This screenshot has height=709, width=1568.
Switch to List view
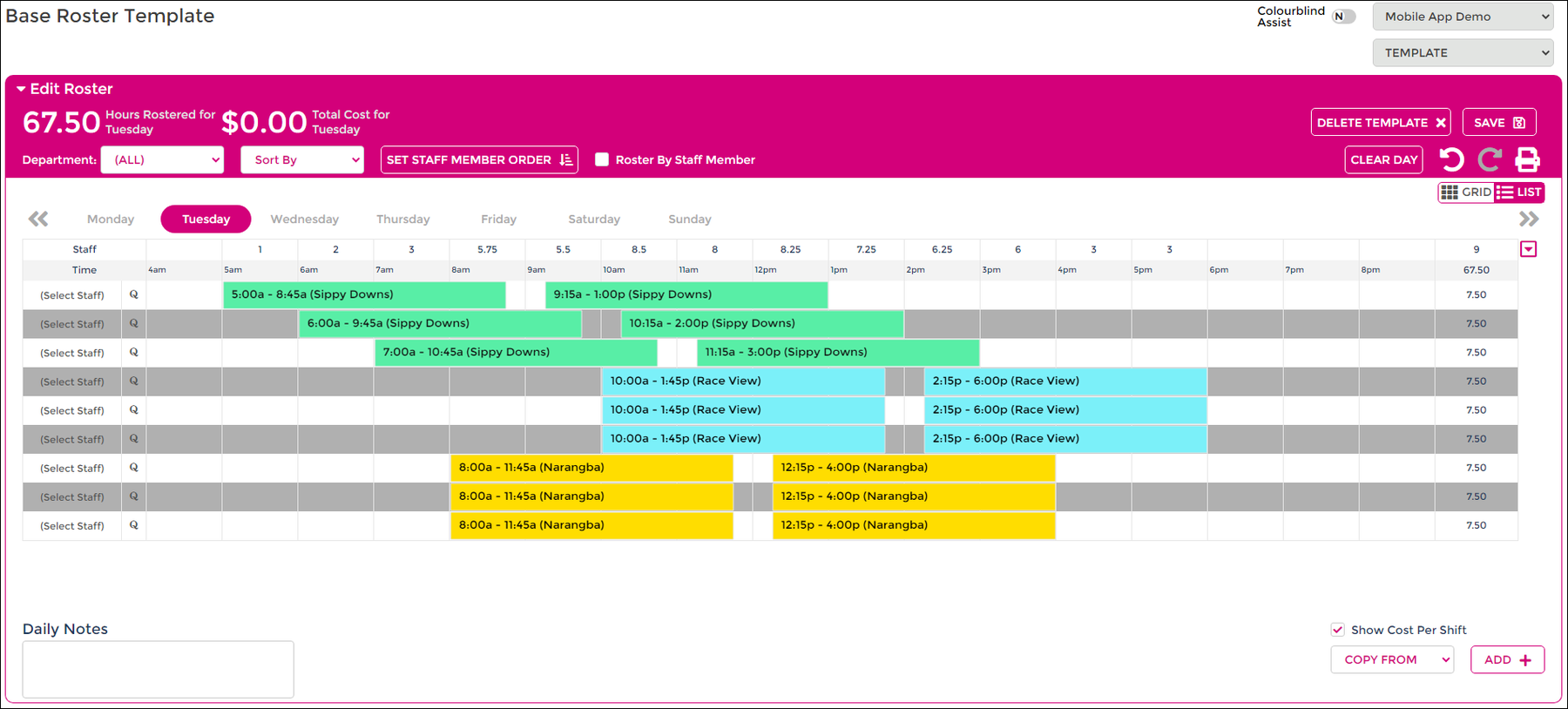1519,192
